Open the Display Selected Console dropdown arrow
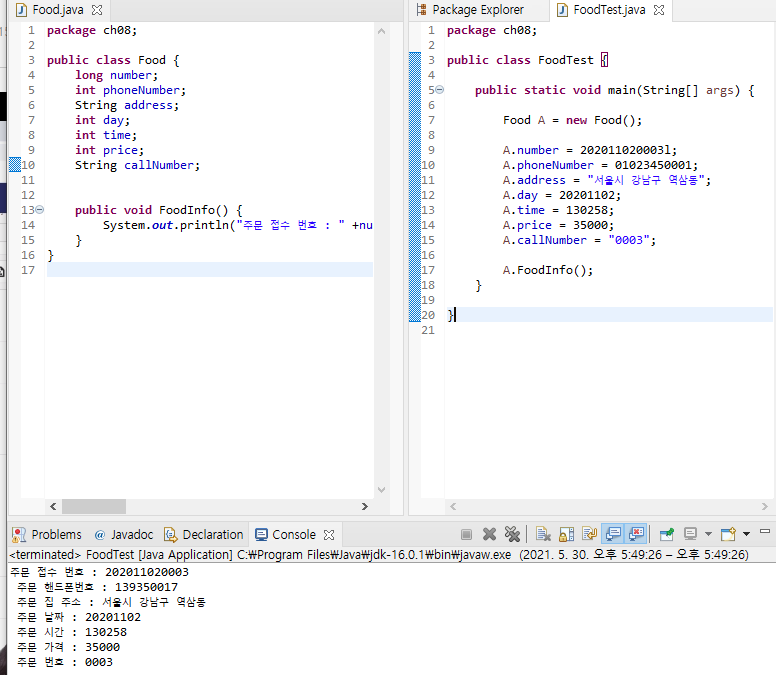 coord(708,534)
